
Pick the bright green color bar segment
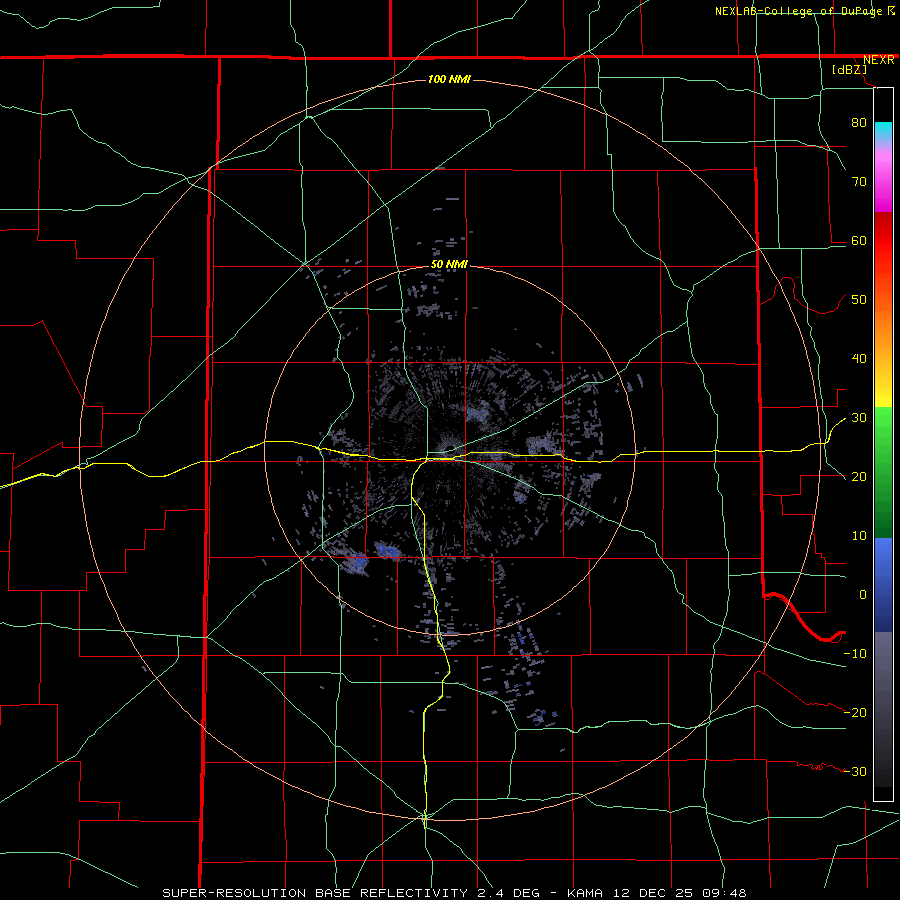[x=883, y=436]
